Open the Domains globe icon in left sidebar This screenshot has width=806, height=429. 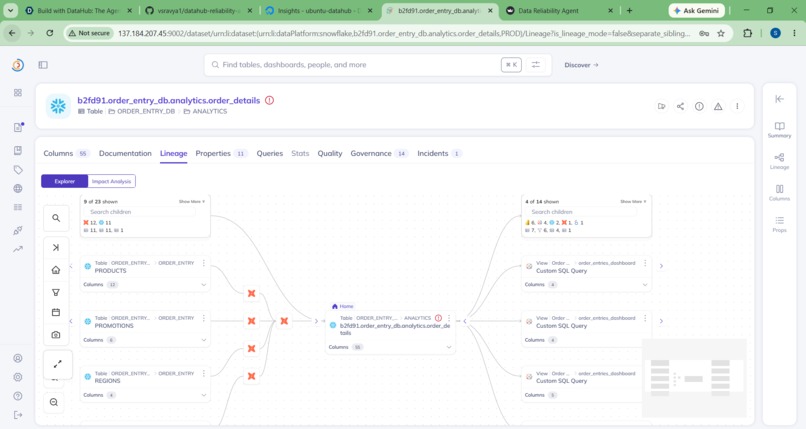tap(18, 188)
